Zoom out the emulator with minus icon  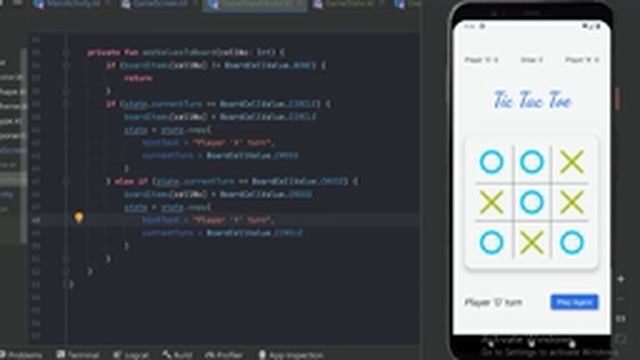click(621, 299)
